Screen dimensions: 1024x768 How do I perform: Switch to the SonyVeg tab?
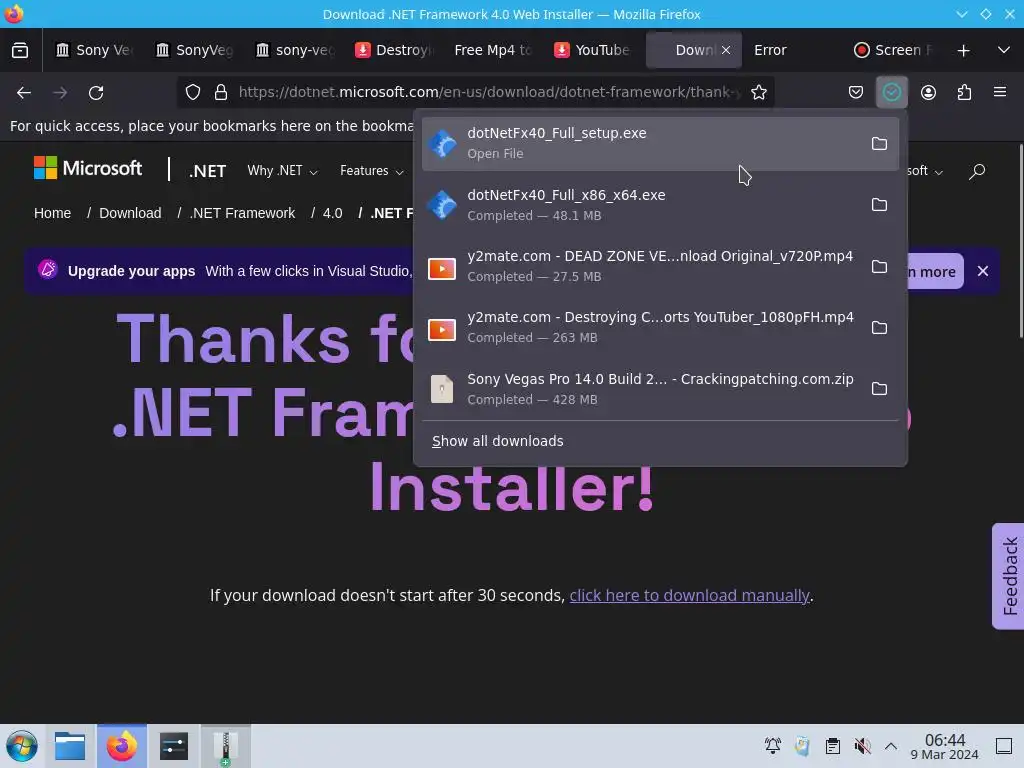195,50
